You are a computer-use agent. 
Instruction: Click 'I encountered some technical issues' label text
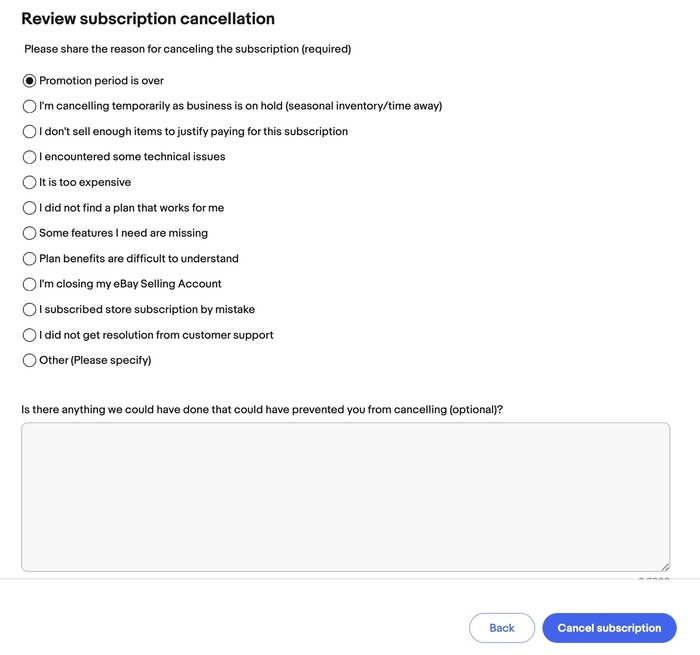point(132,157)
